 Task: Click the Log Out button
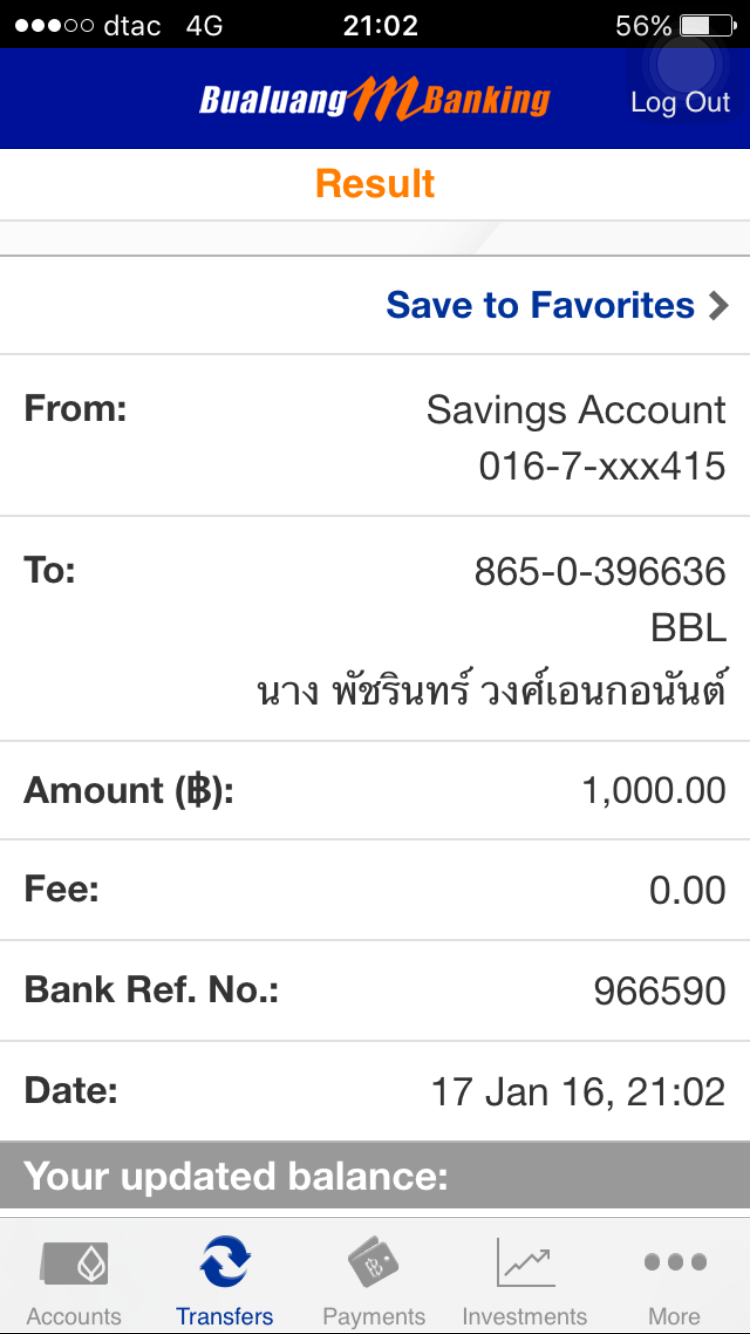tap(680, 102)
